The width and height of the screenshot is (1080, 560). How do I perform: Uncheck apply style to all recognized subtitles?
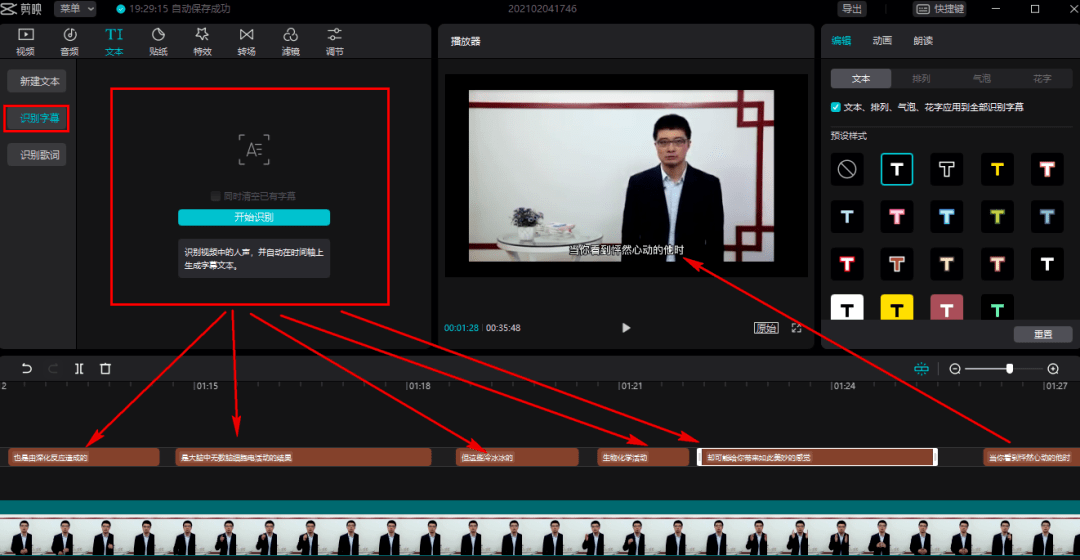coord(835,107)
